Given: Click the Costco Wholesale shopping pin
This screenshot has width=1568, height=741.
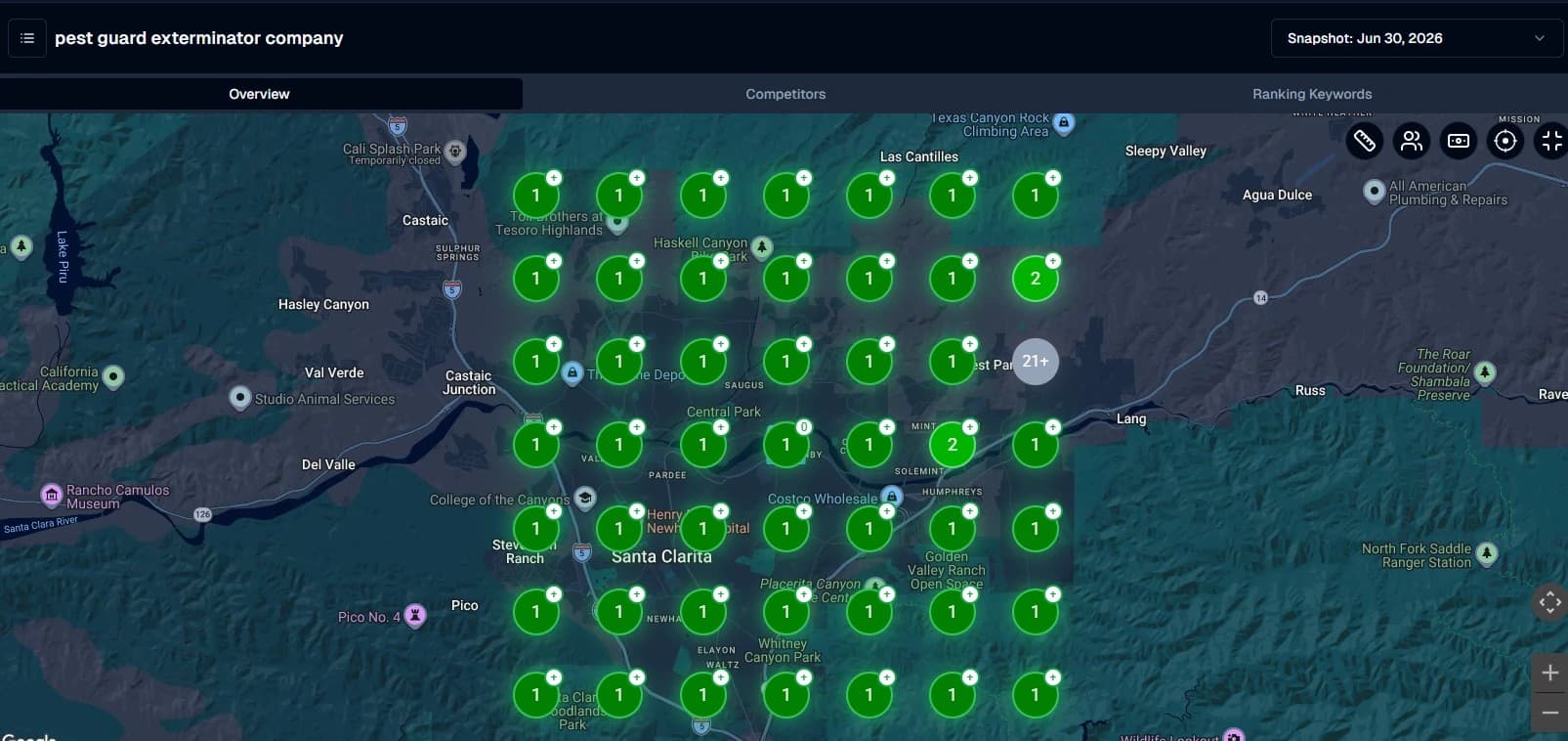Looking at the screenshot, I should coord(891,497).
